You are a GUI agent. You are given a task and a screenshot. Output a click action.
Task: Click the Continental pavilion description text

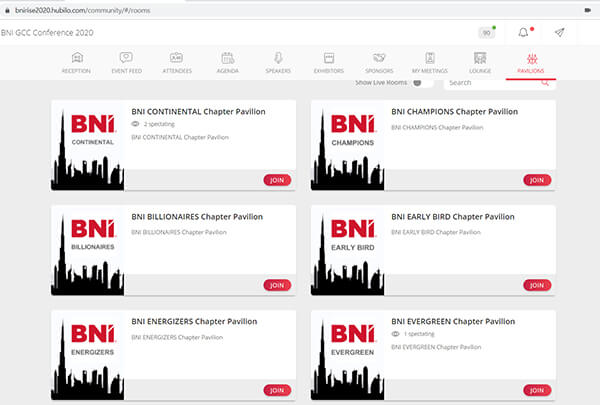pos(180,137)
